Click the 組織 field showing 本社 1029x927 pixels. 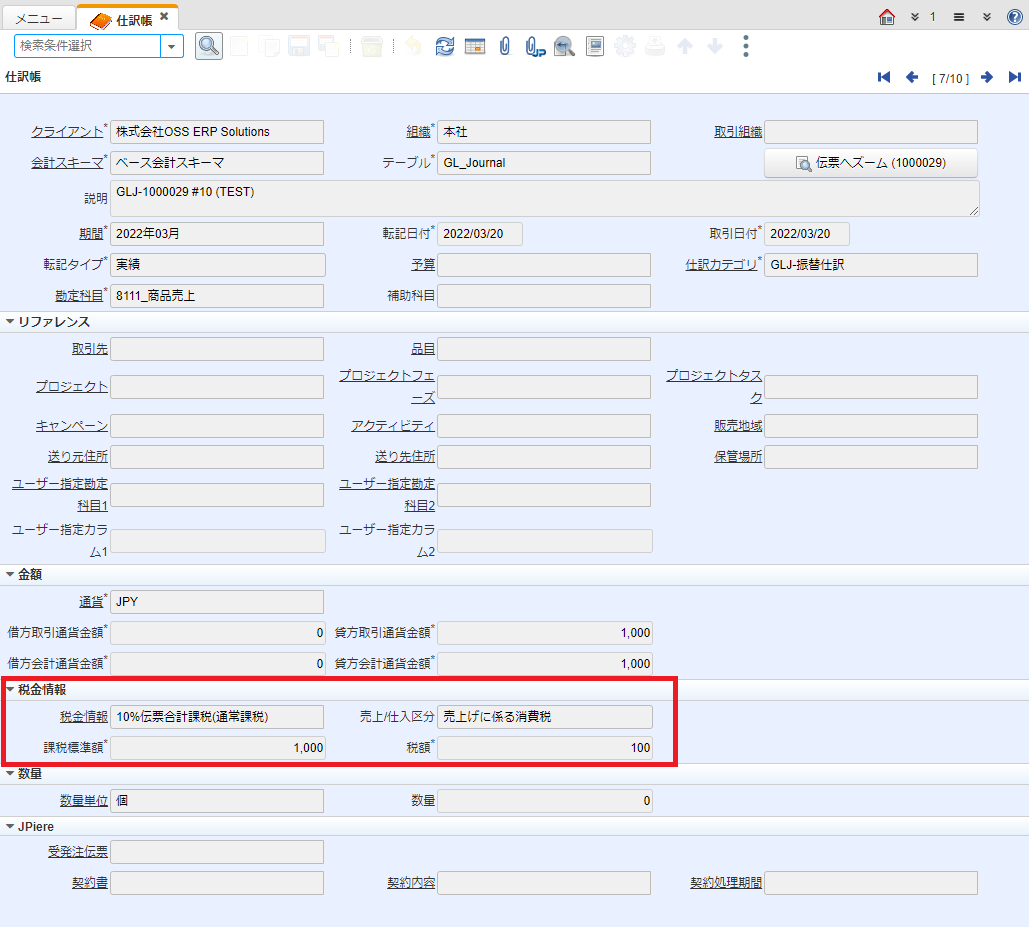pos(544,132)
